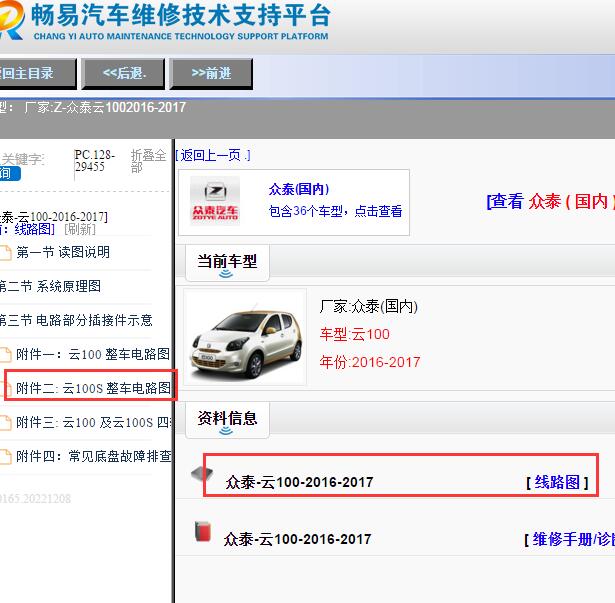This screenshot has height=603, width=615.
Task: Collapse all with 折叠全部
Action: (x=148, y=161)
